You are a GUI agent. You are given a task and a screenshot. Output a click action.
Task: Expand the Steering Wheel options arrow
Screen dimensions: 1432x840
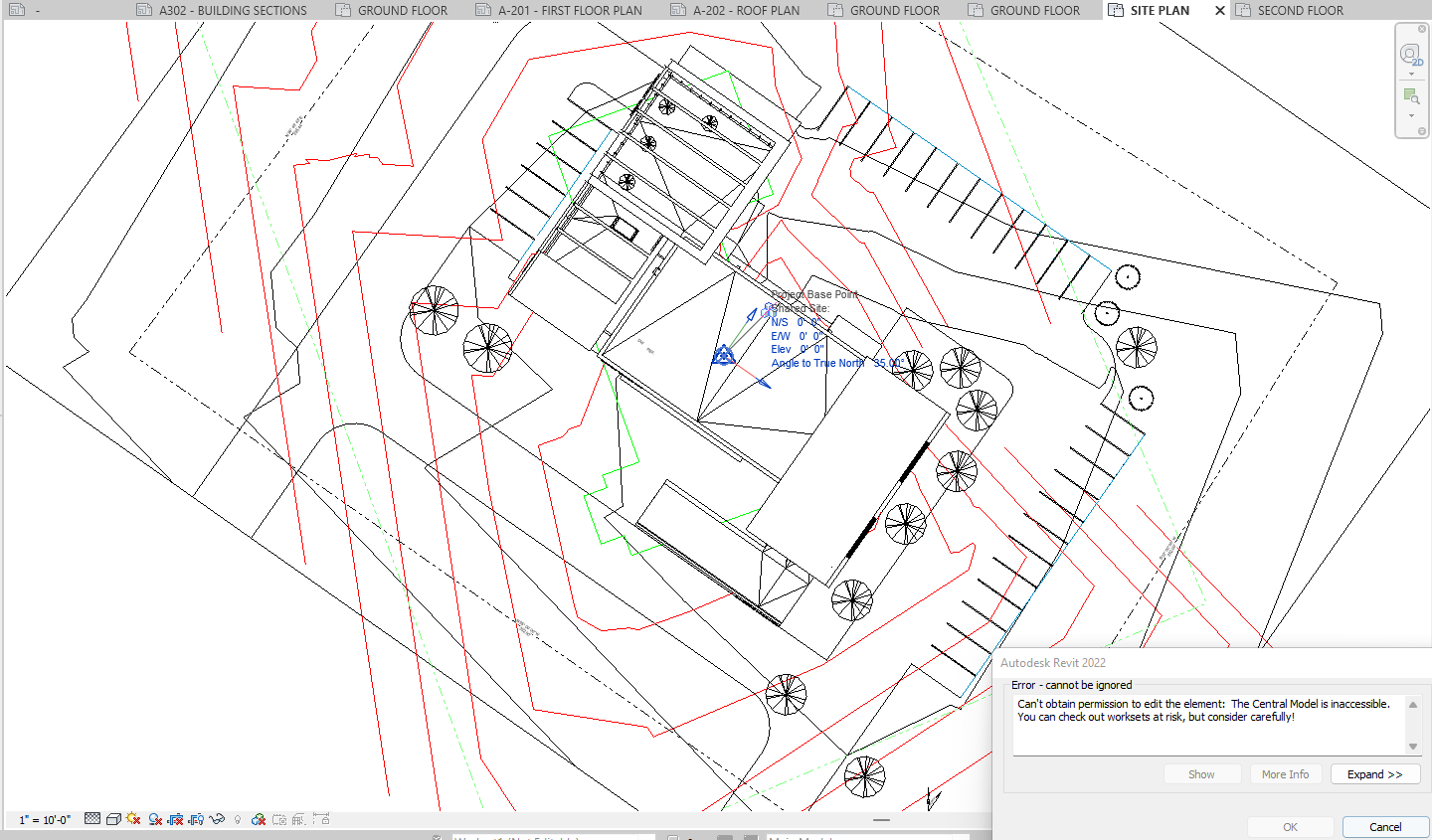pyautogui.click(x=1411, y=74)
